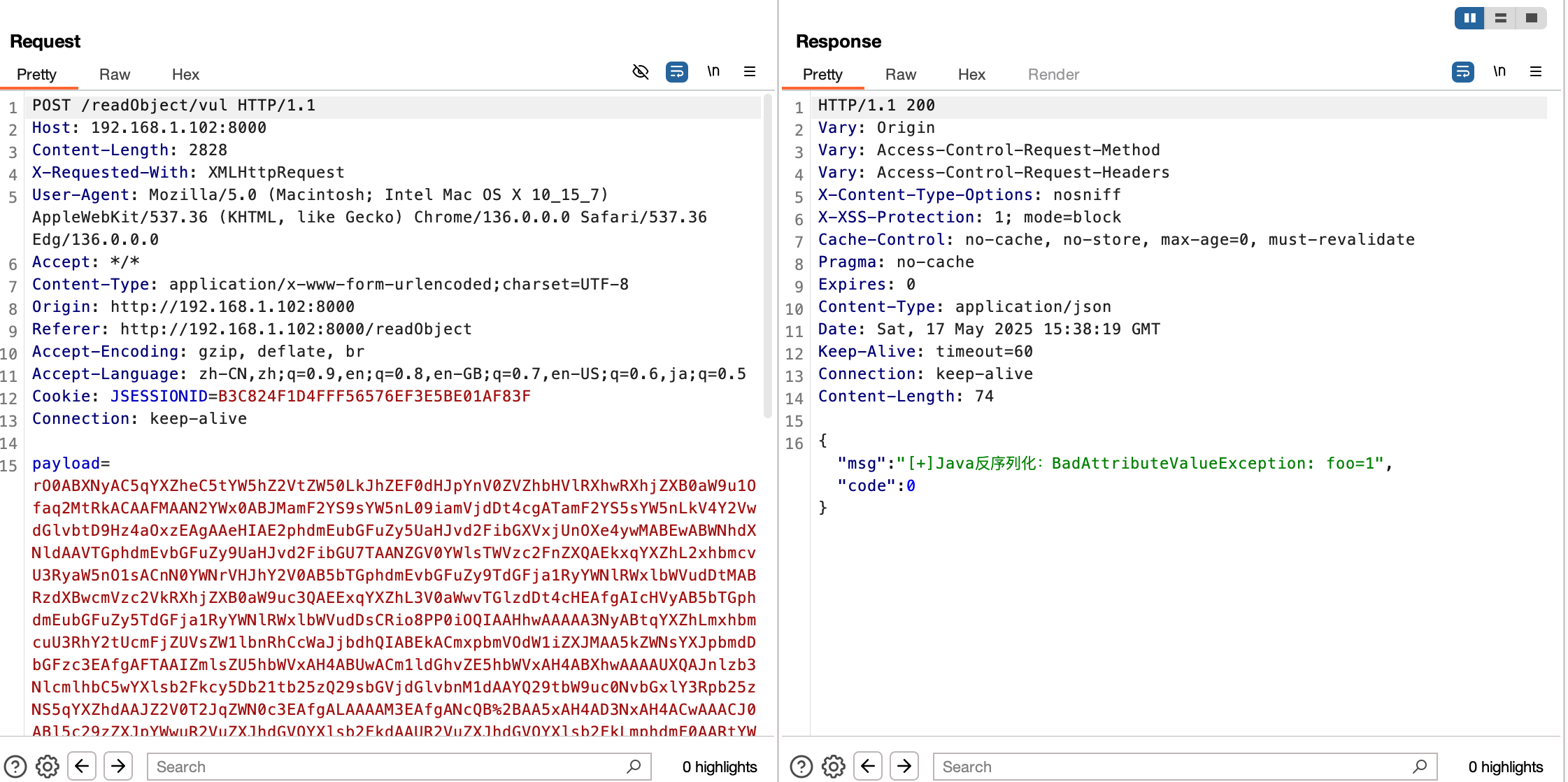Open Response panel hamburger menu
This screenshot has height=782, width=1568.
pyautogui.click(x=1536, y=71)
